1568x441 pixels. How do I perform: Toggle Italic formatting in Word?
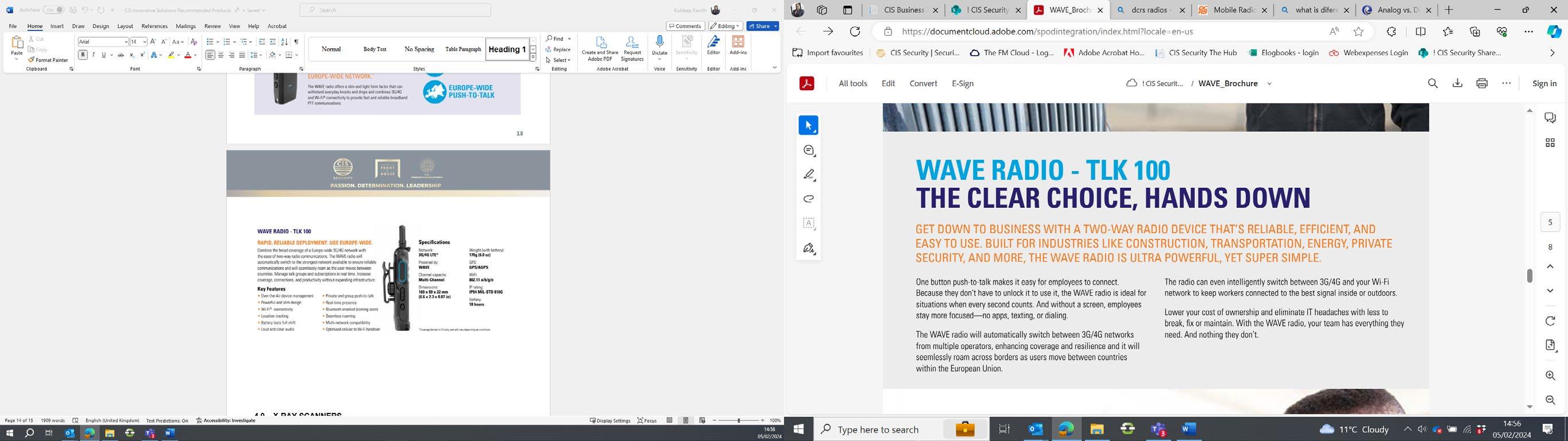[x=93, y=55]
